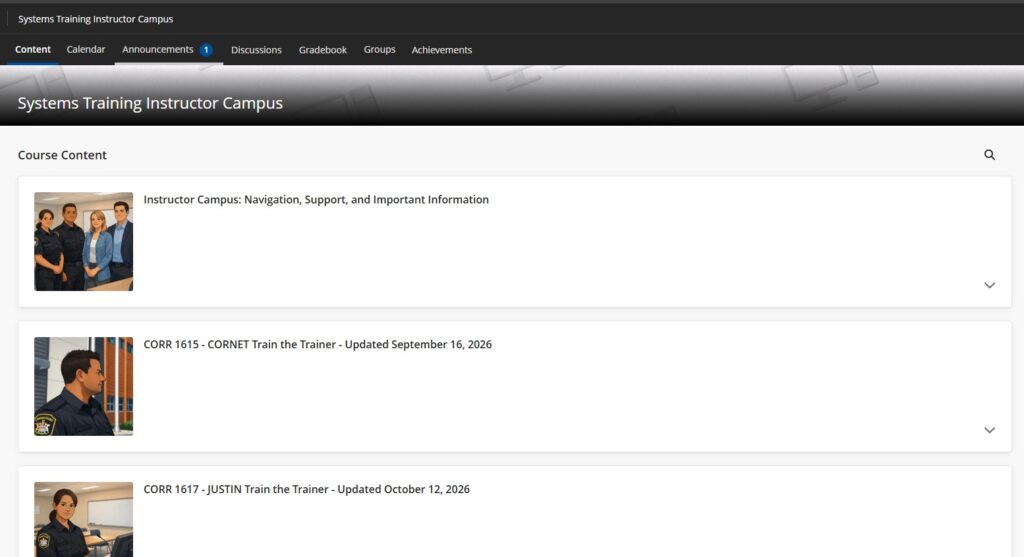
Task: Open Instructor Campus: Navigation, Support, and Important Information
Action: pos(316,200)
